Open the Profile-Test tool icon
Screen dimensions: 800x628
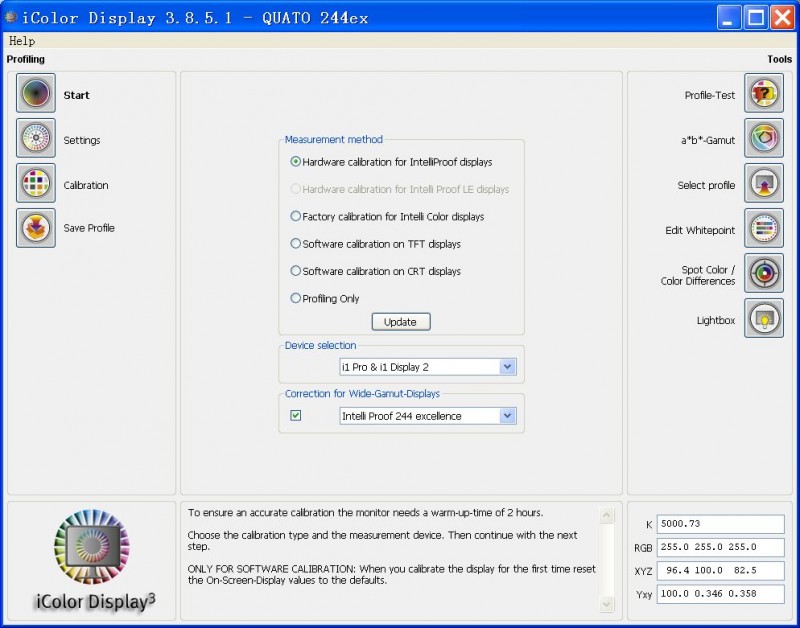point(764,94)
